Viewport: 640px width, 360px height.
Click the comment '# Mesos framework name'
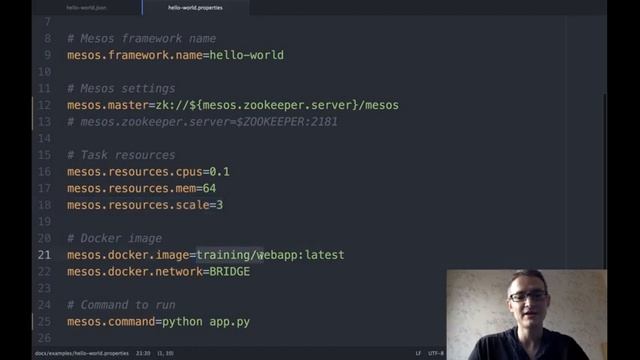coord(142,38)
